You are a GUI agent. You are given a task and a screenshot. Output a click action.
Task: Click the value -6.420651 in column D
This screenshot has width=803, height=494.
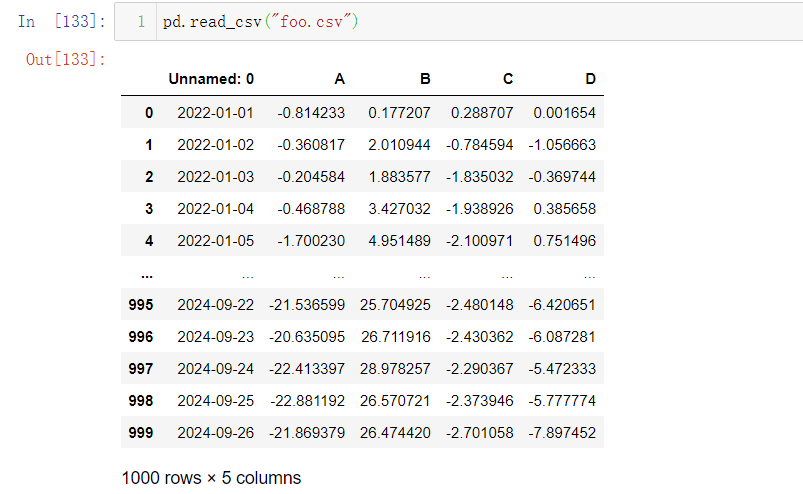(562, 305)
